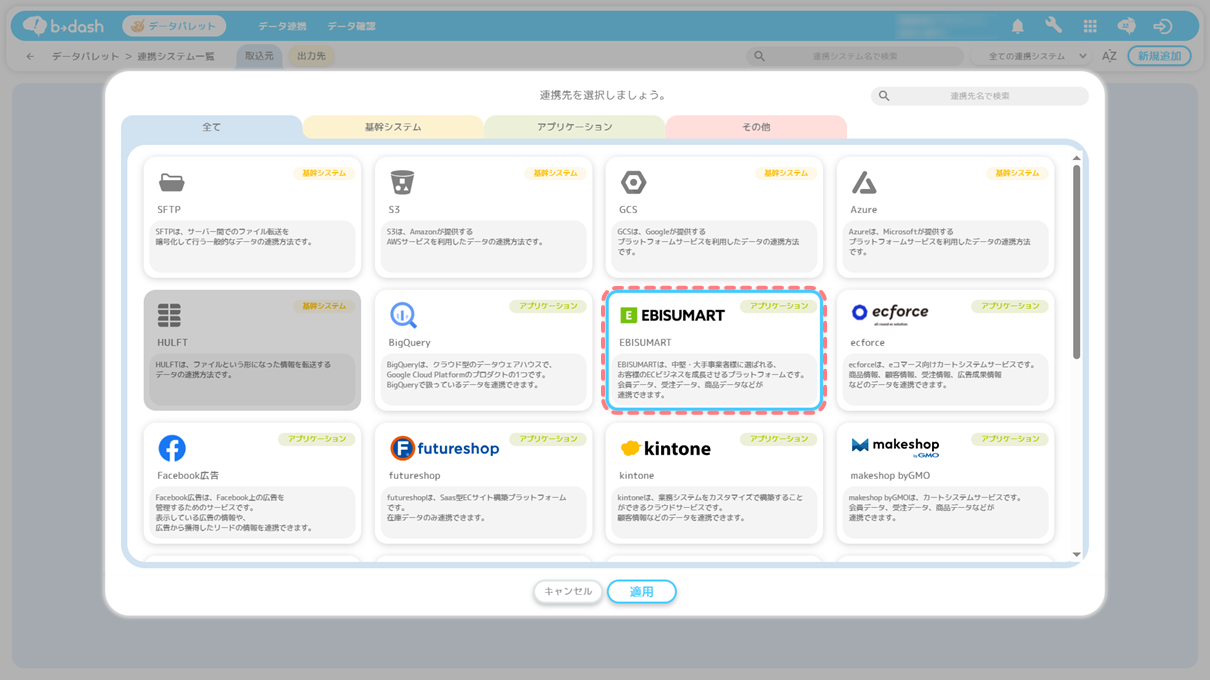Screen dimensions: 1210x680
Task: Click the 連携先名で検索 search field
Action: click(x=980, y=96)
